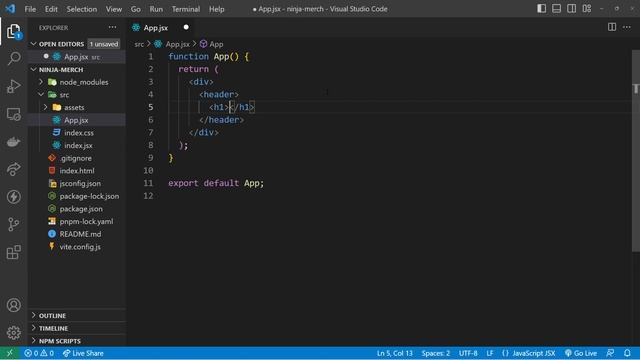Open the customize layout icon

(x=587, y=9)
